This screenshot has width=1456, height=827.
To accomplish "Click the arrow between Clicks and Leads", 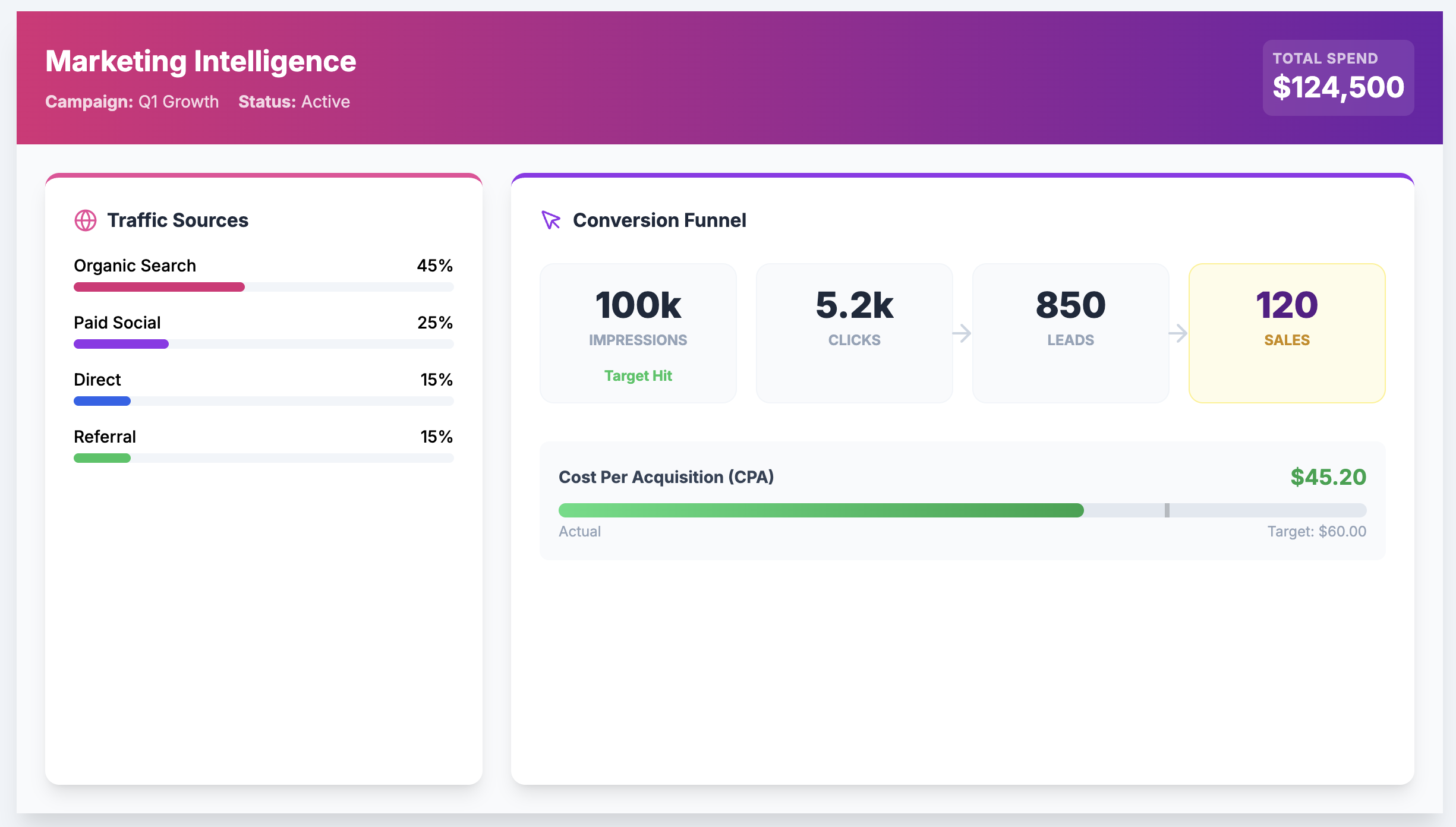I will point(963,333).
